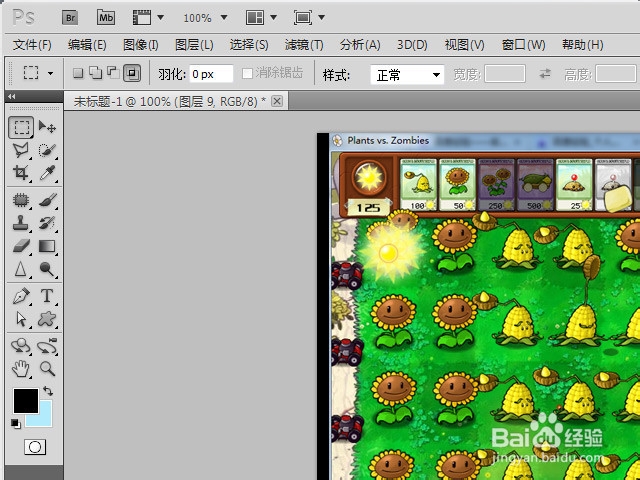Screen dimensions: 640x480
Task: Select the Sharpen/Blur triangle tool
Action: pyautogui.click(x=21, y=269)
